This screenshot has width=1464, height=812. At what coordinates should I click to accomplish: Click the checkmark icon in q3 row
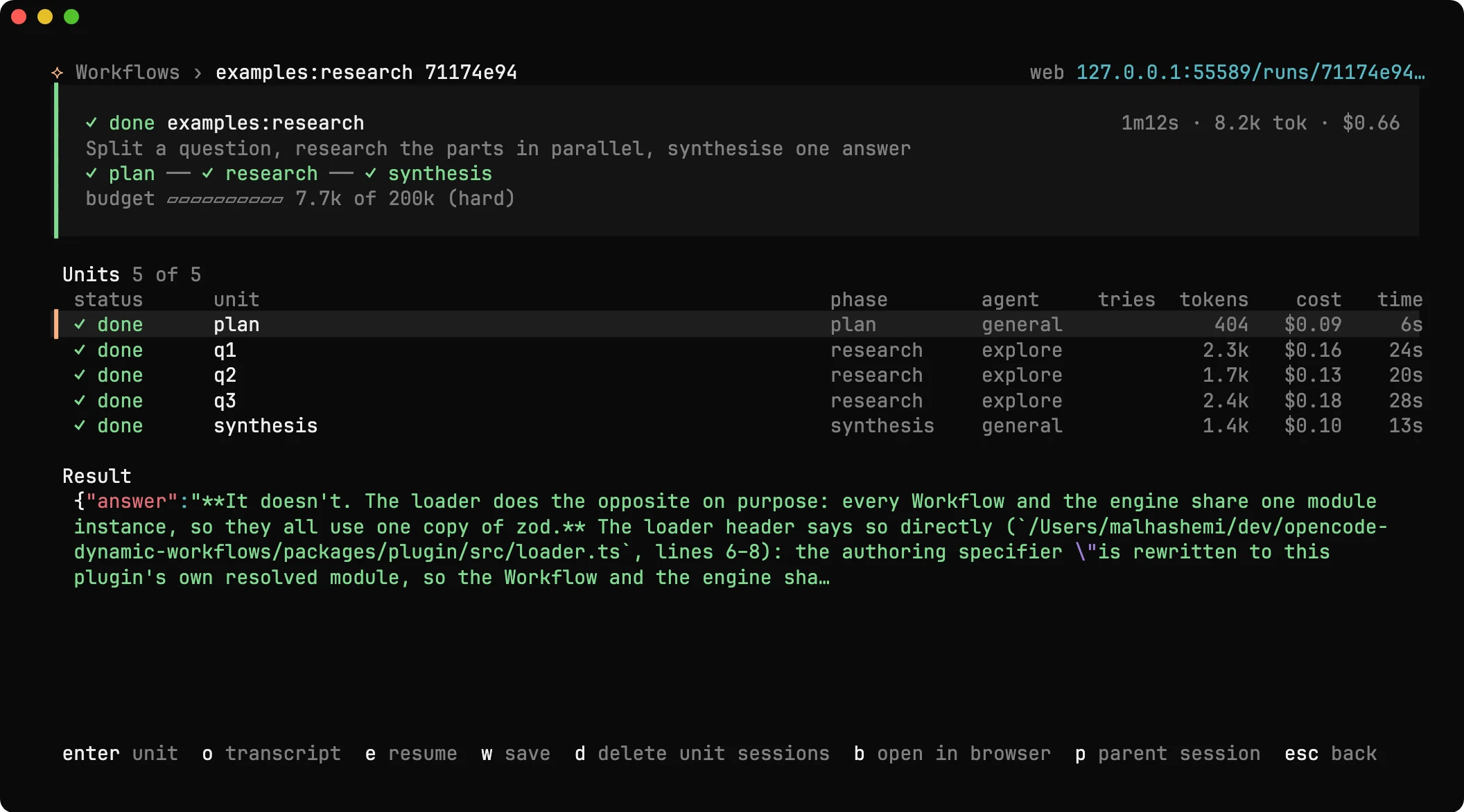(x=80, y=400)
